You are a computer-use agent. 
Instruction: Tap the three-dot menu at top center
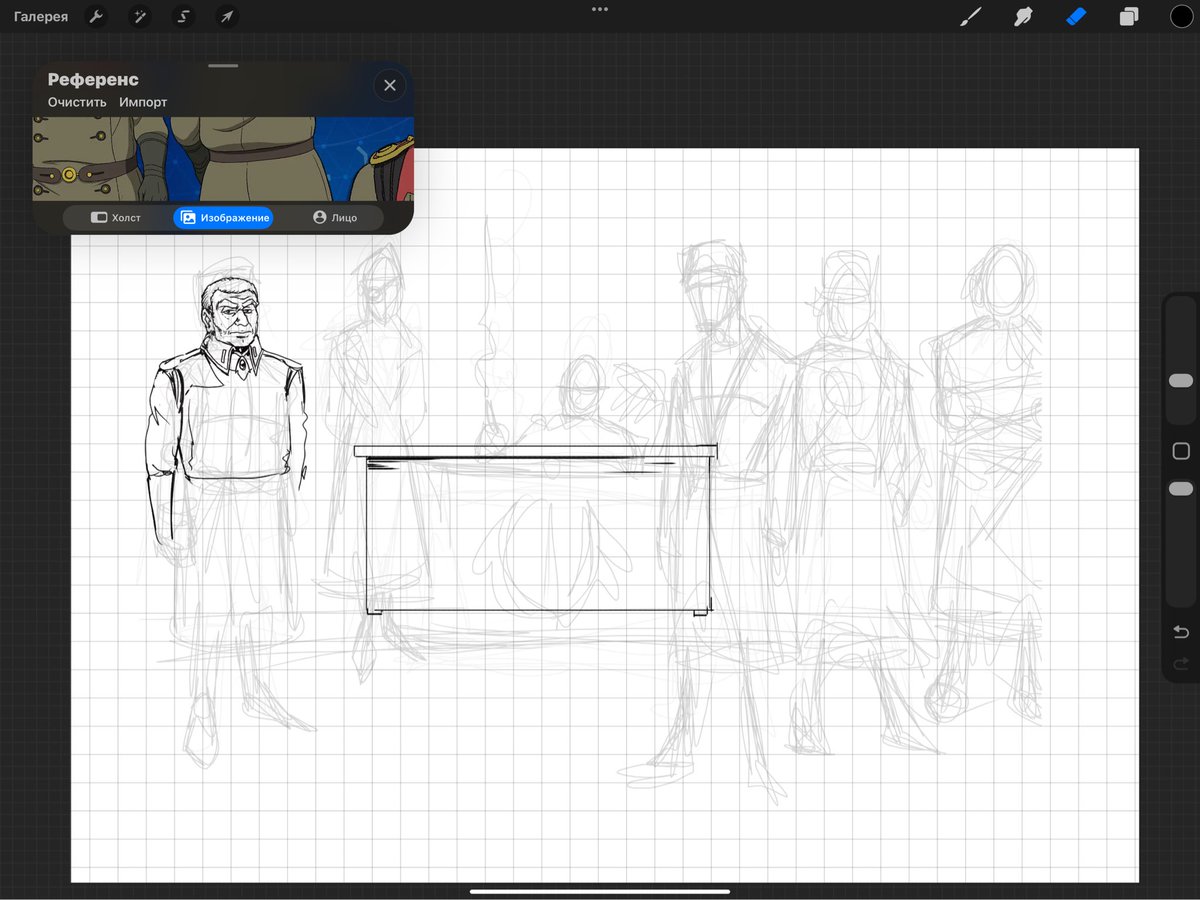600,9
